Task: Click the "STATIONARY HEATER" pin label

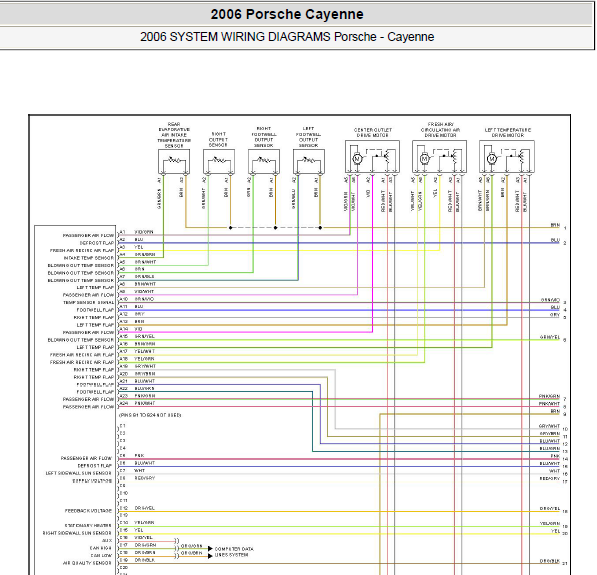Action: point(88,526)
